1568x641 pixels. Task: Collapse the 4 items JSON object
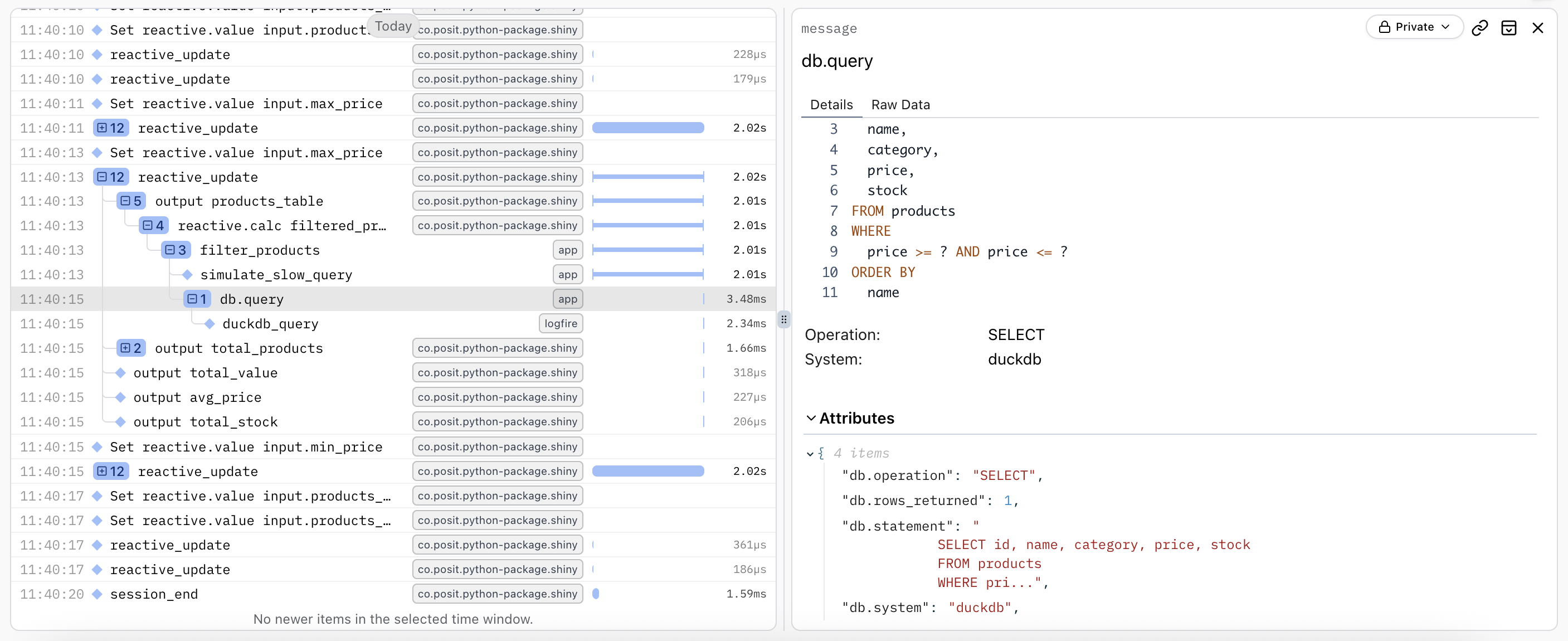[810, 454]
